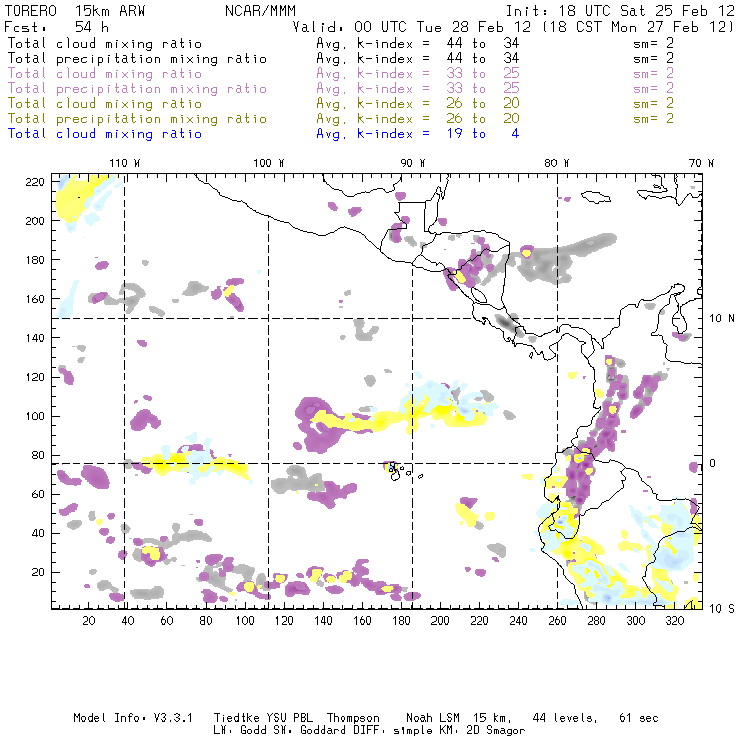The image size is (740, 740).
Task: Click the "Tiedtke" scheme name in the footer
Action: (236, 718)
